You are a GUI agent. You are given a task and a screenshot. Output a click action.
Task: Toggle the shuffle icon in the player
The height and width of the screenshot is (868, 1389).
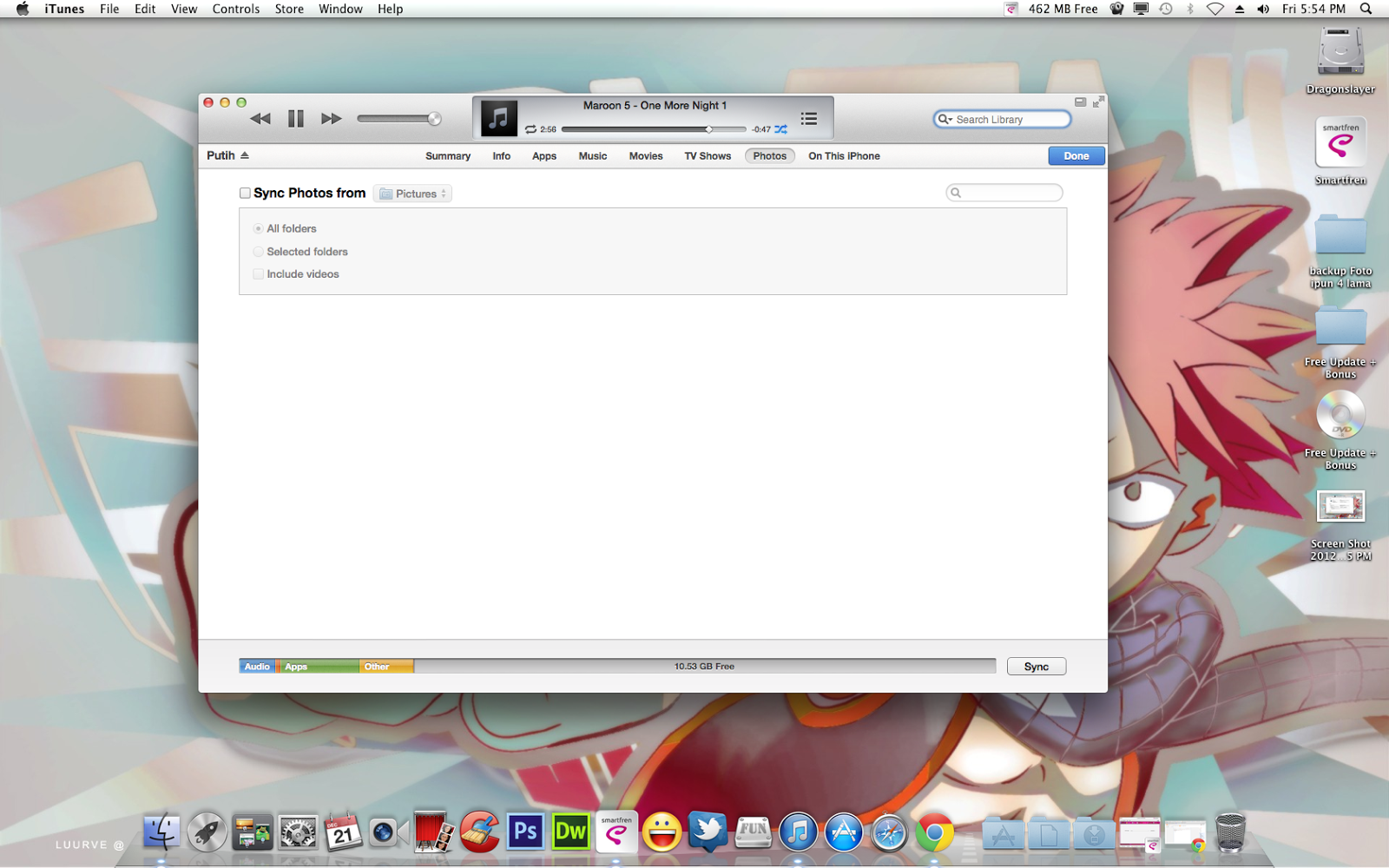pos(781,129)
